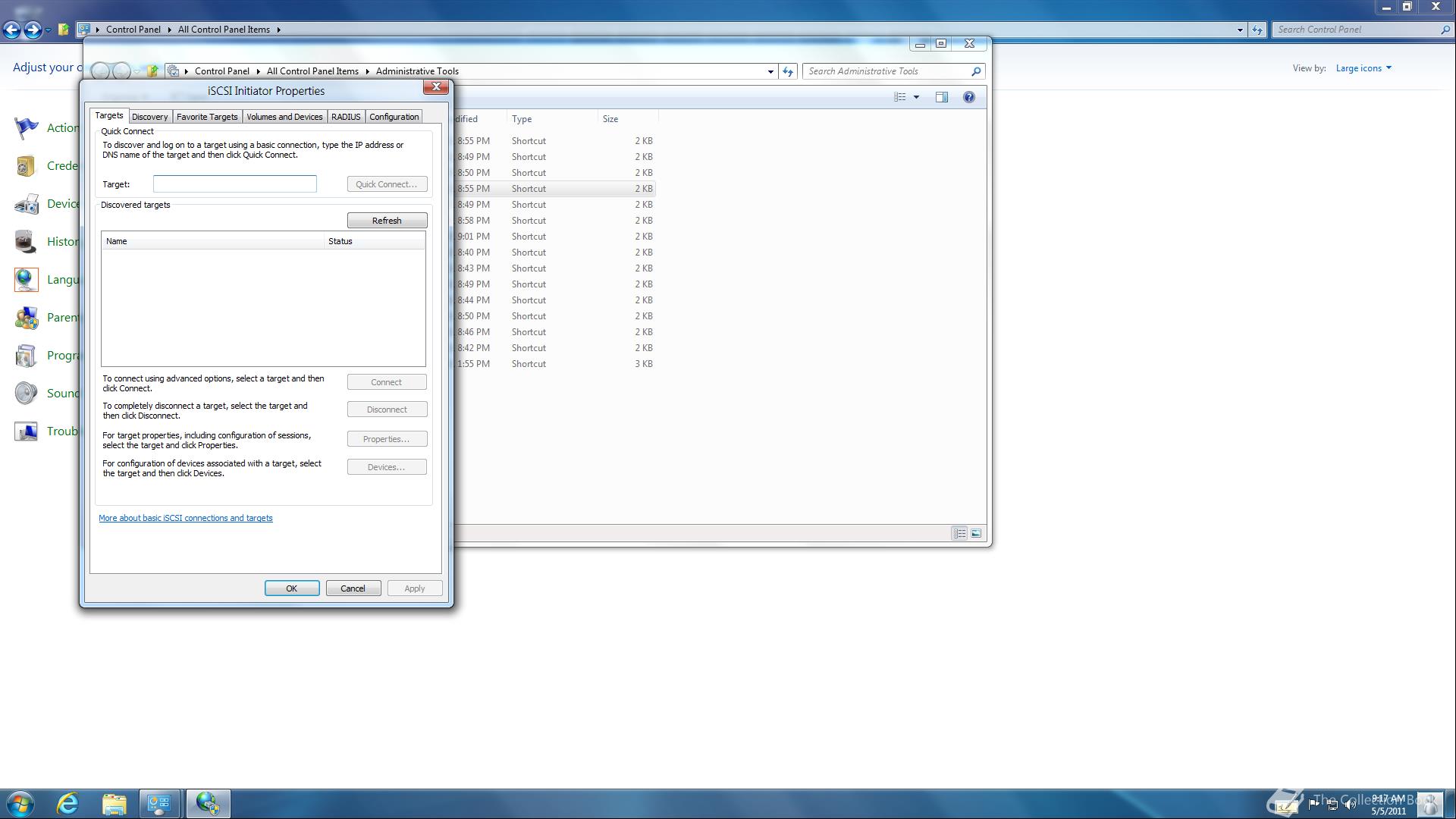Refresh the Control Panel address bar
This screenshot has height=819, width=1456.
point(1257,30)
